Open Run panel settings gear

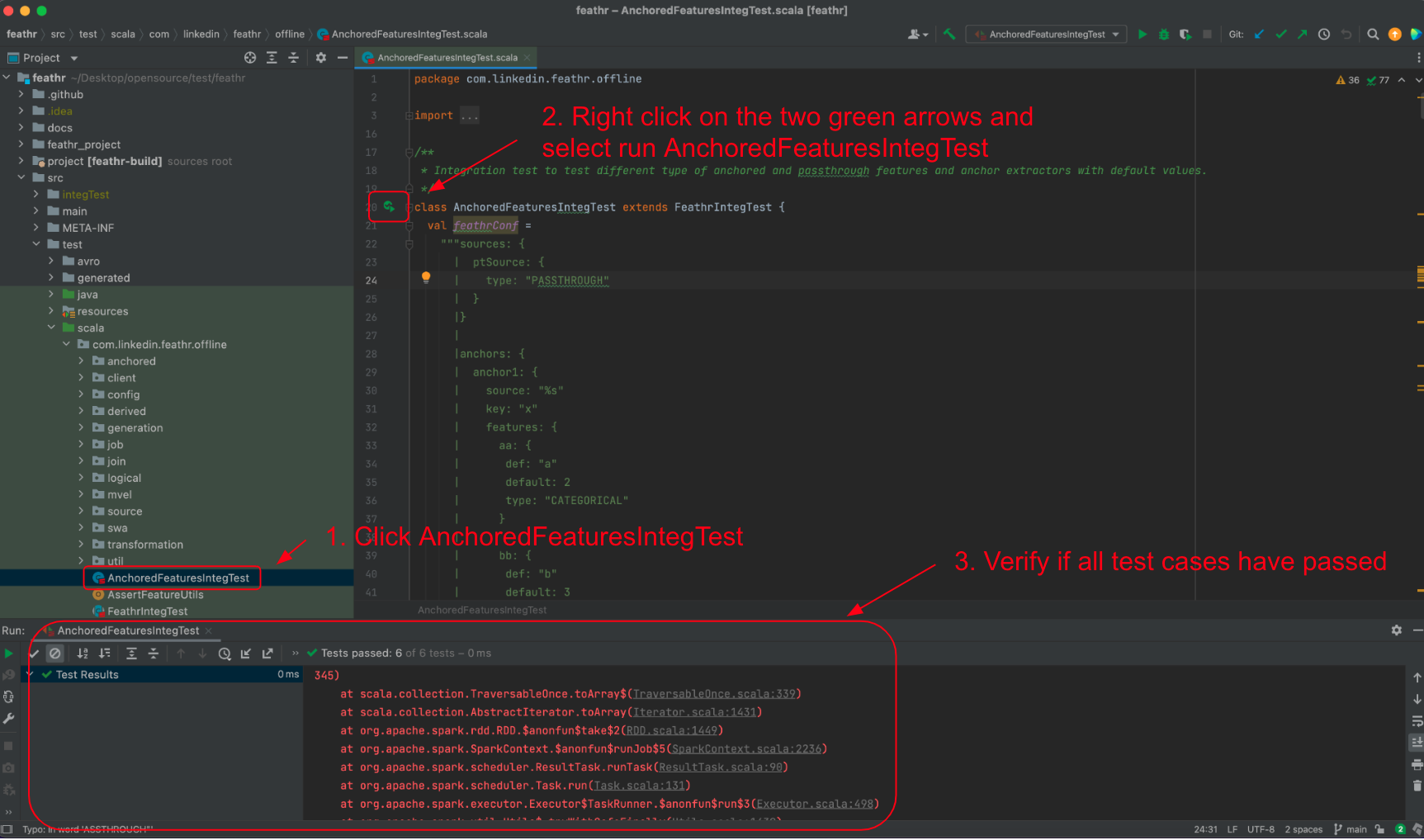[1397, 630]
